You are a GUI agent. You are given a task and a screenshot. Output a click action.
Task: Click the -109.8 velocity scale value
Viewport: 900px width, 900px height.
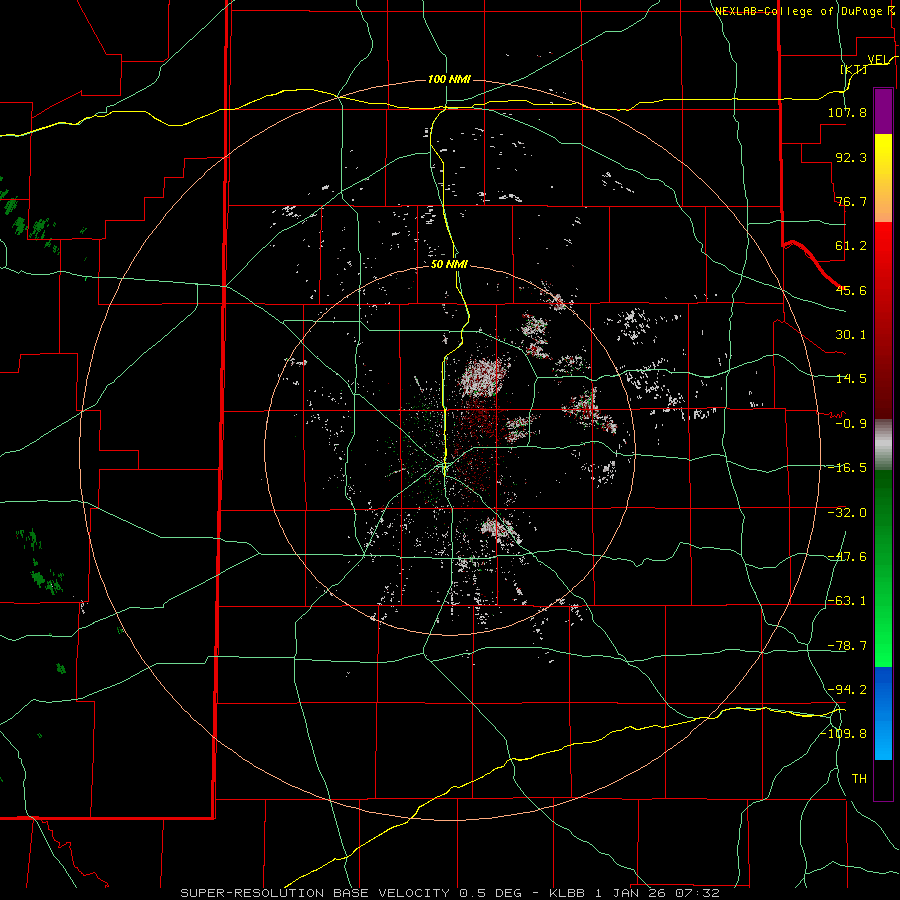(843, 734)
